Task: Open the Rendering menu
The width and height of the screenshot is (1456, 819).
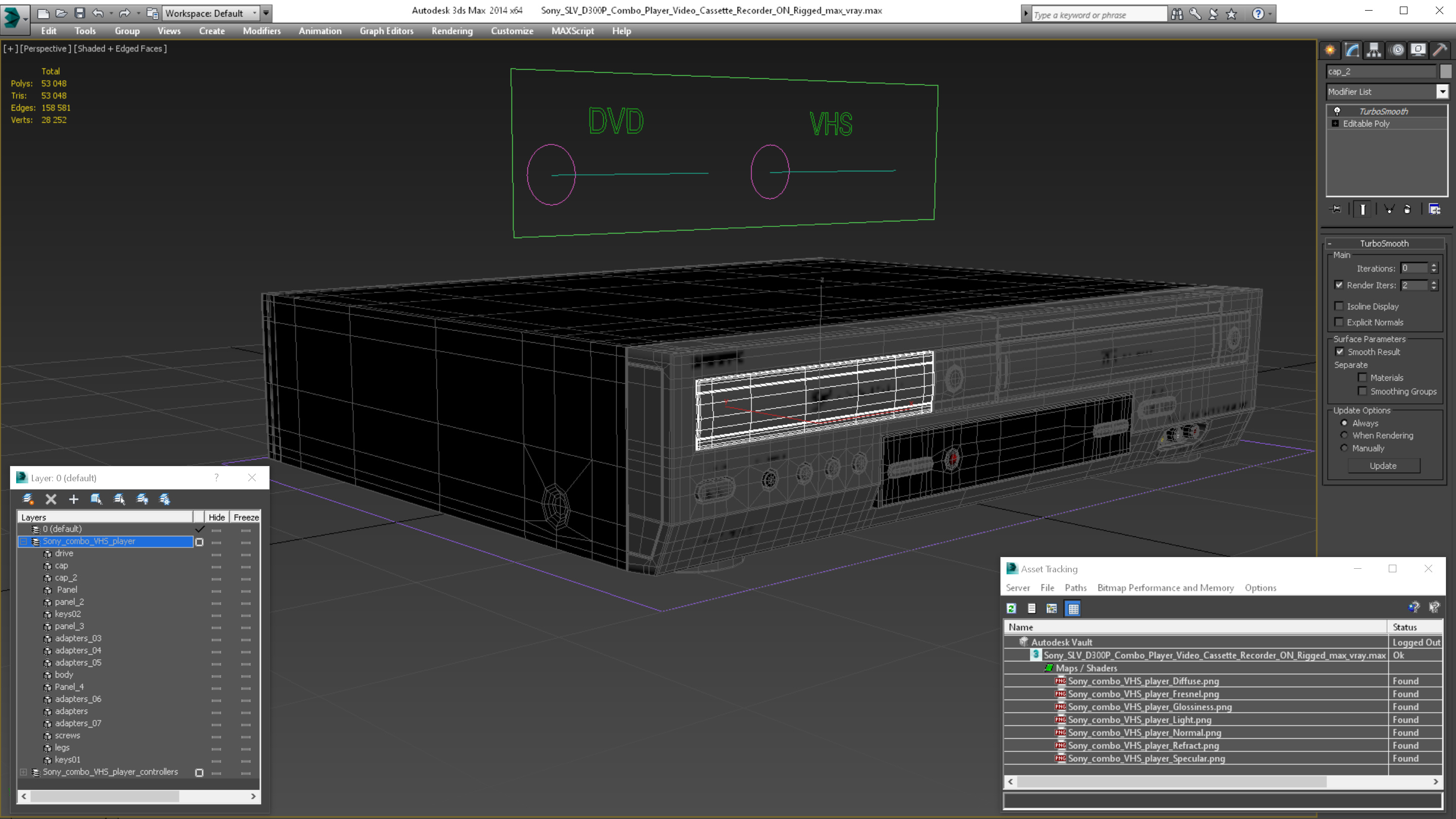Action: coord(452,31)
